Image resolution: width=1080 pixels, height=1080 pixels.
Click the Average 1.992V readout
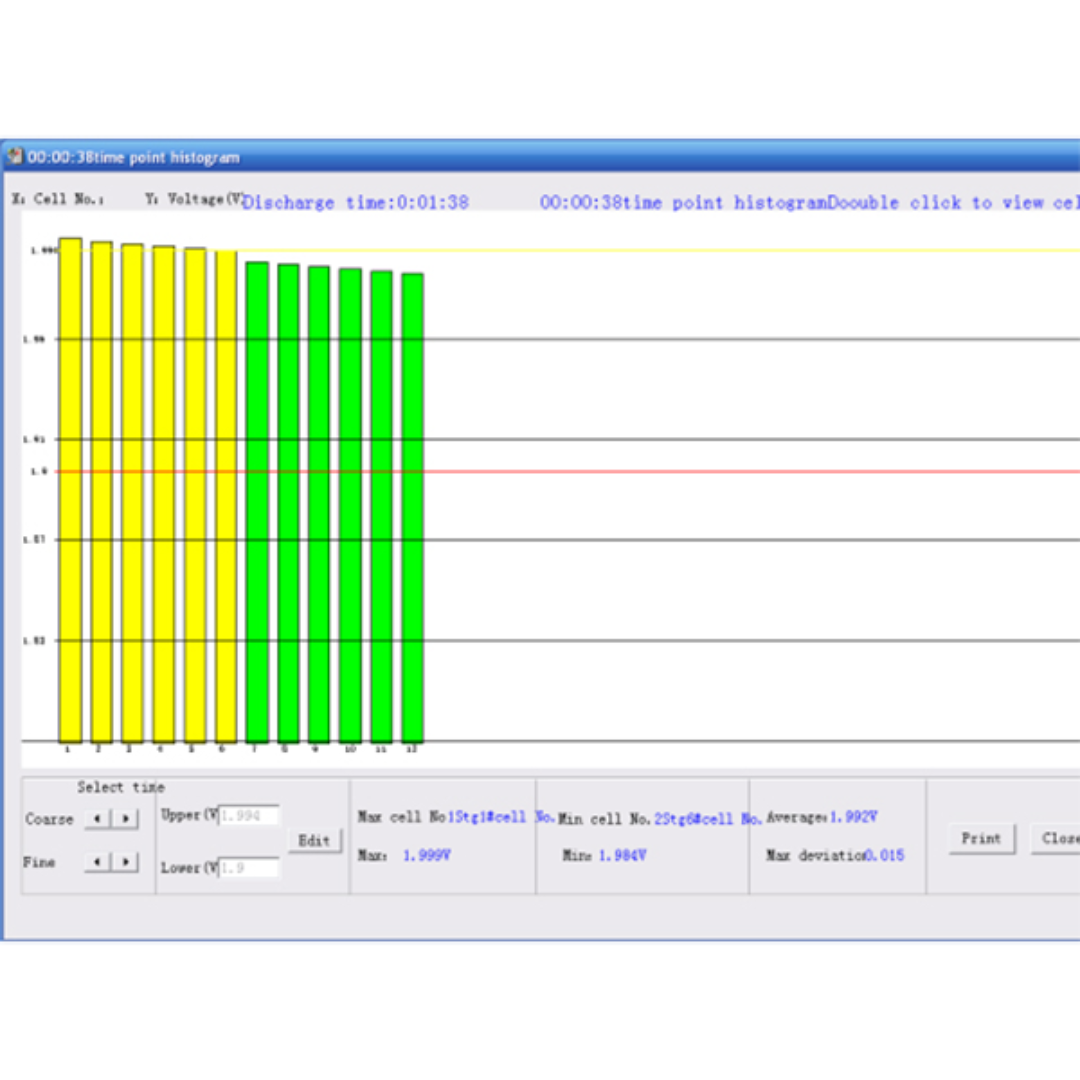pos(822,818)
